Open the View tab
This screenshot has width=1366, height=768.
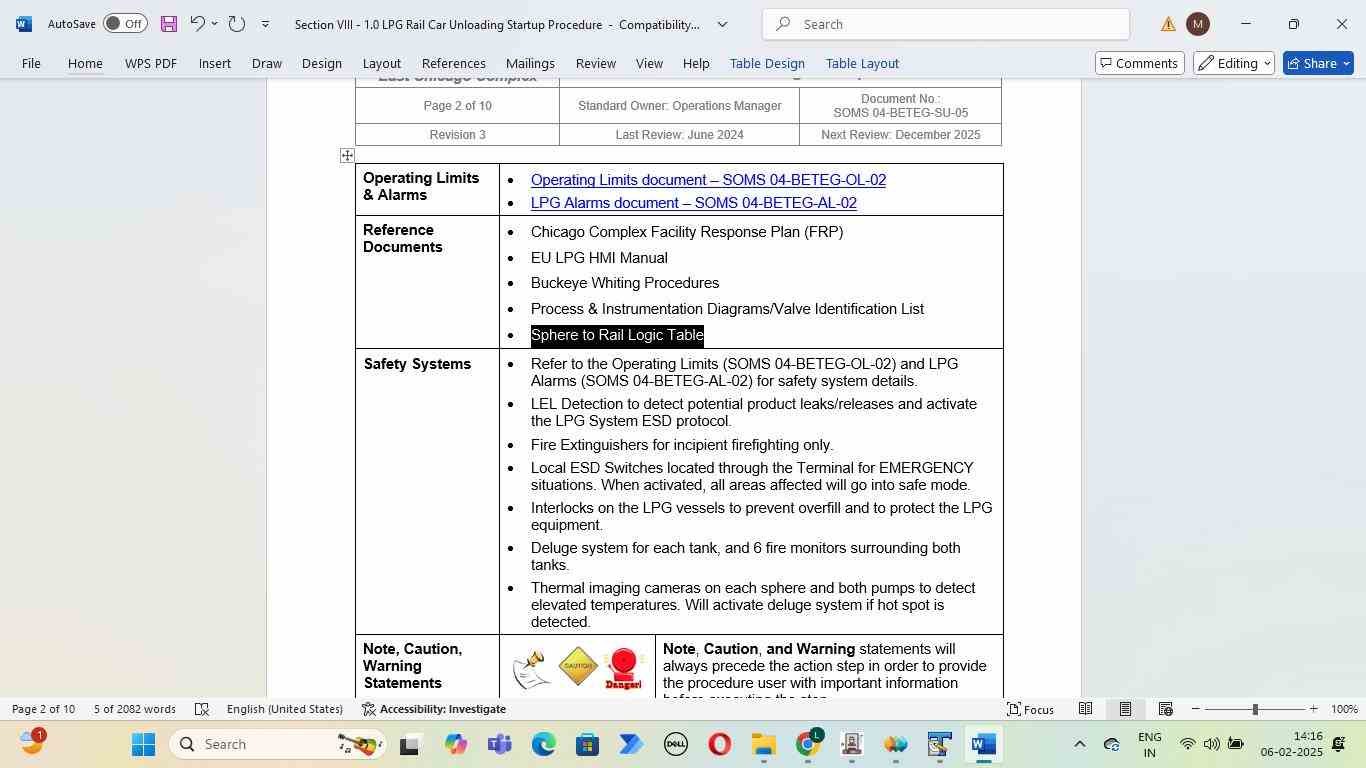pos(649,63)
